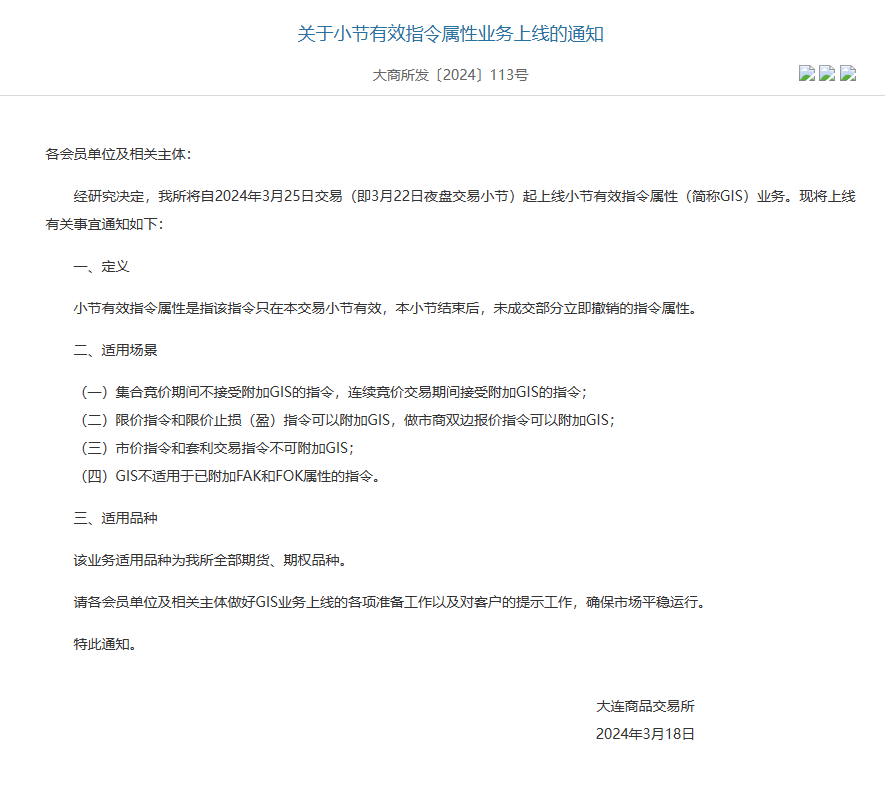Click the title 关于小节有效指令属性业务上线的通知
Viewport: 885px width, 788px height.
click(450, 34)
